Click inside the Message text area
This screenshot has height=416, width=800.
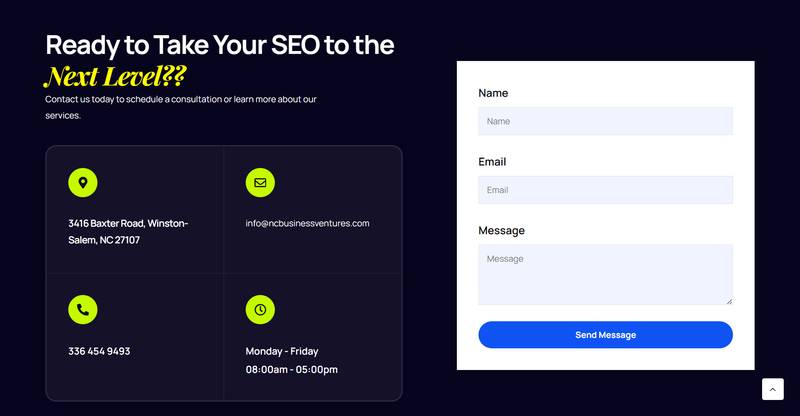605,275
